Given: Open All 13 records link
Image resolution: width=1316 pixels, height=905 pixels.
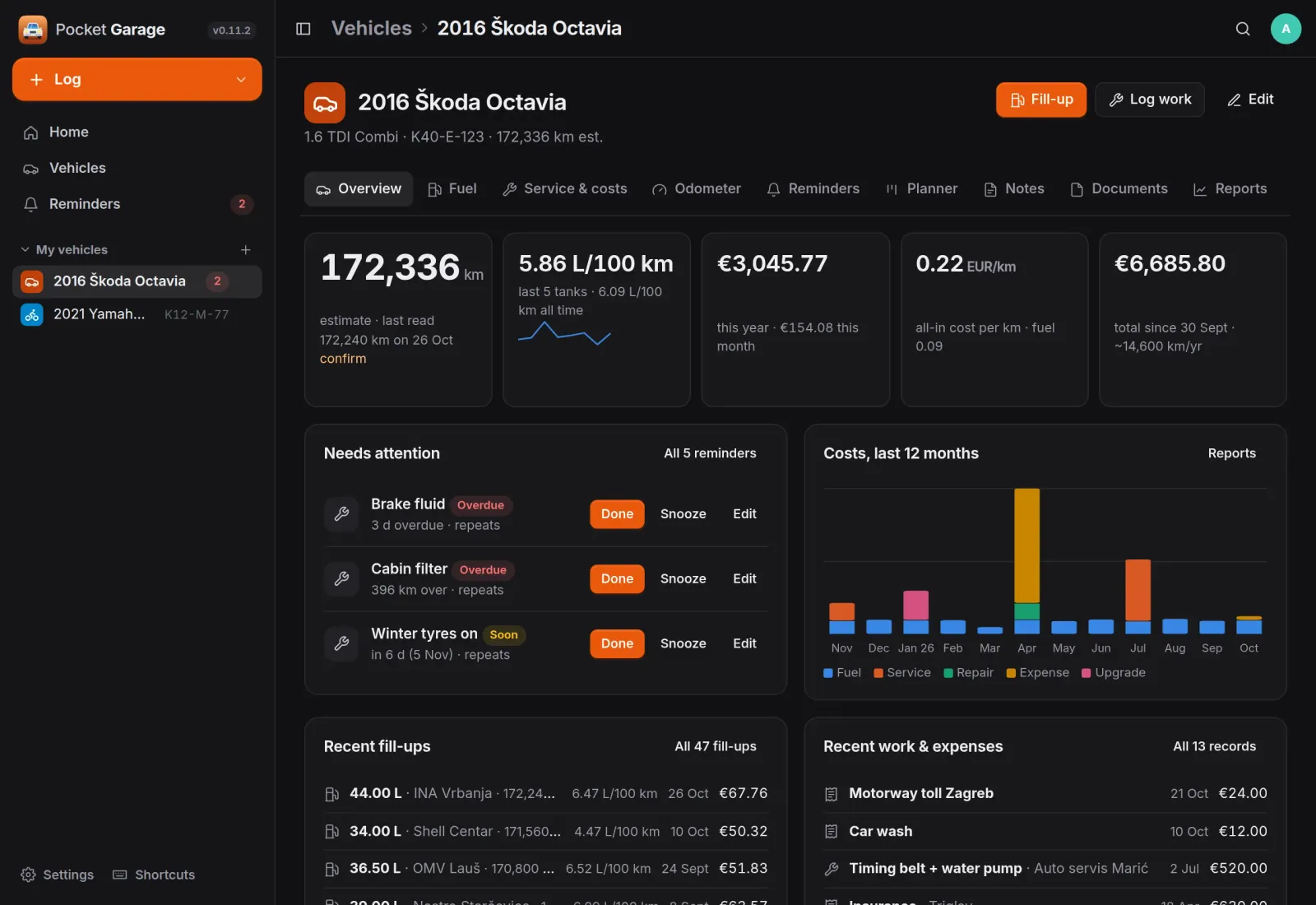Looking at the screenshot, I should [1214, 746].
